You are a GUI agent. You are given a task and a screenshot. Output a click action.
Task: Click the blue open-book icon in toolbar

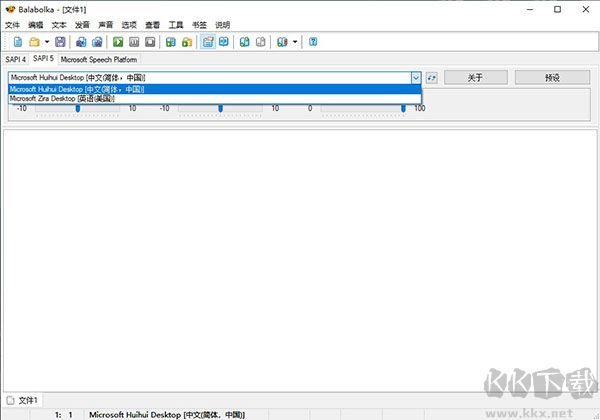tap(224, 42)
